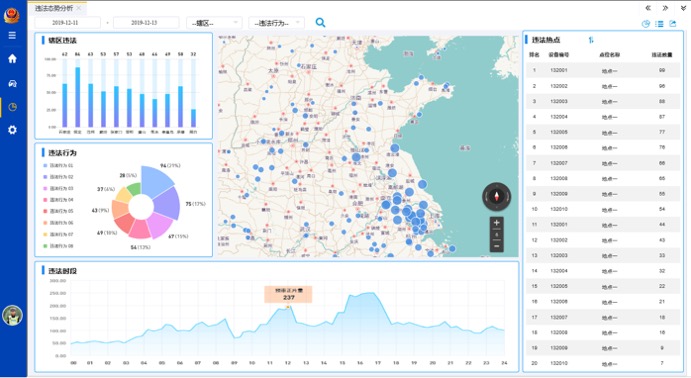Open the 辖区 dropdown

tap(214, 23)
